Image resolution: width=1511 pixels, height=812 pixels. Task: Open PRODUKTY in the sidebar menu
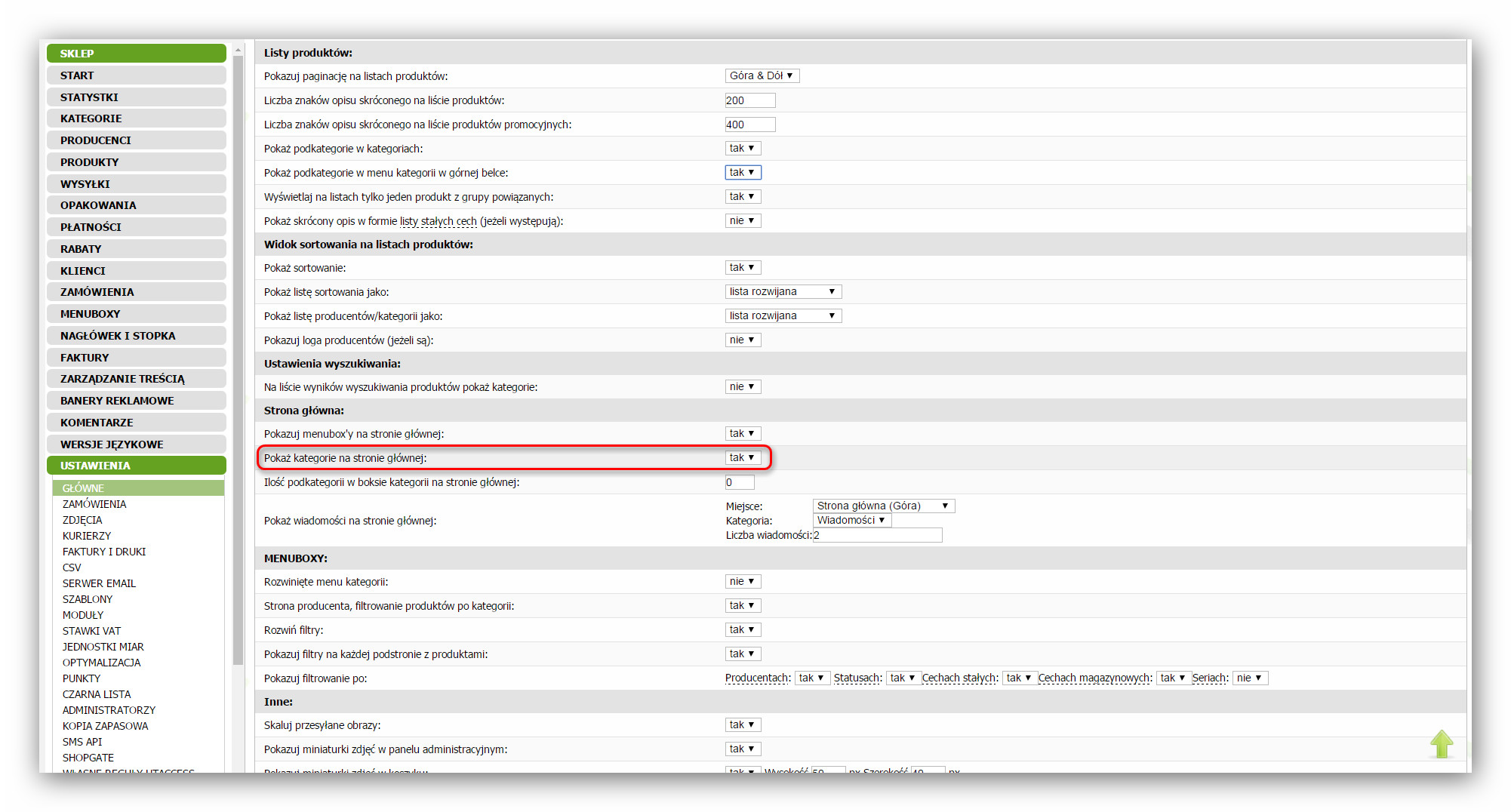(137, 162)
